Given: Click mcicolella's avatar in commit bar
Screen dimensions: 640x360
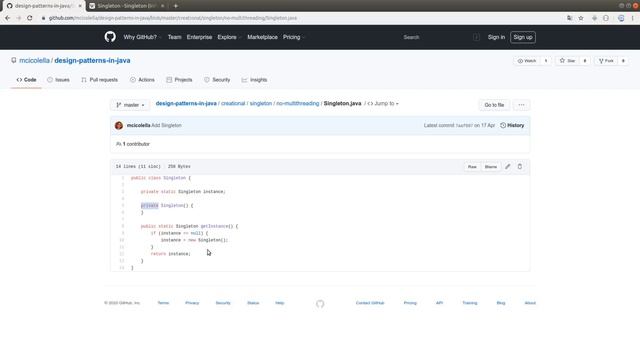Looking at the screenshot, I should pyautogui.click(x=119, y=125).
